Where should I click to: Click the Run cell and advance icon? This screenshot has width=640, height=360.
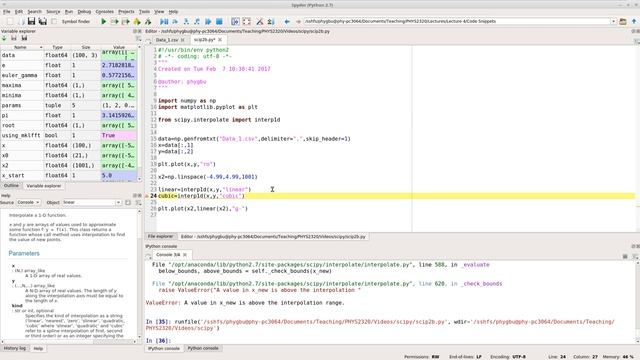click(126, 21)
